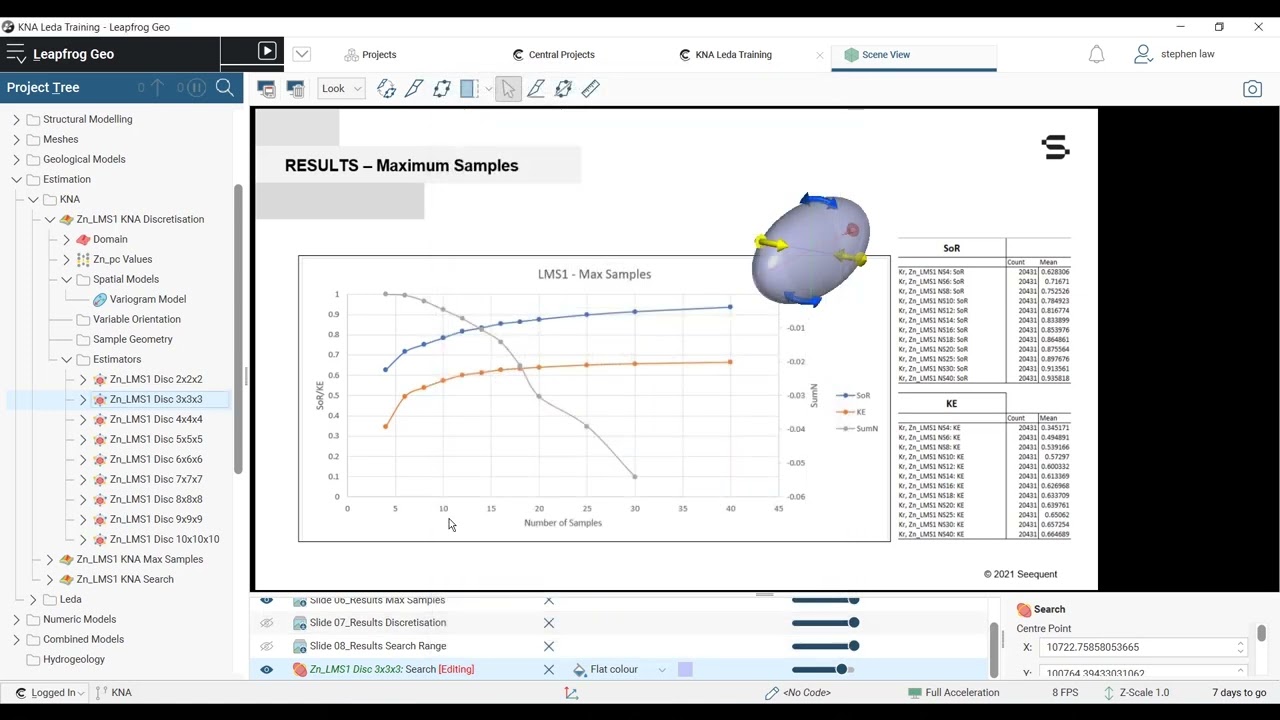
Task: Expand the Geological Models folder
Action: point(16,159)
